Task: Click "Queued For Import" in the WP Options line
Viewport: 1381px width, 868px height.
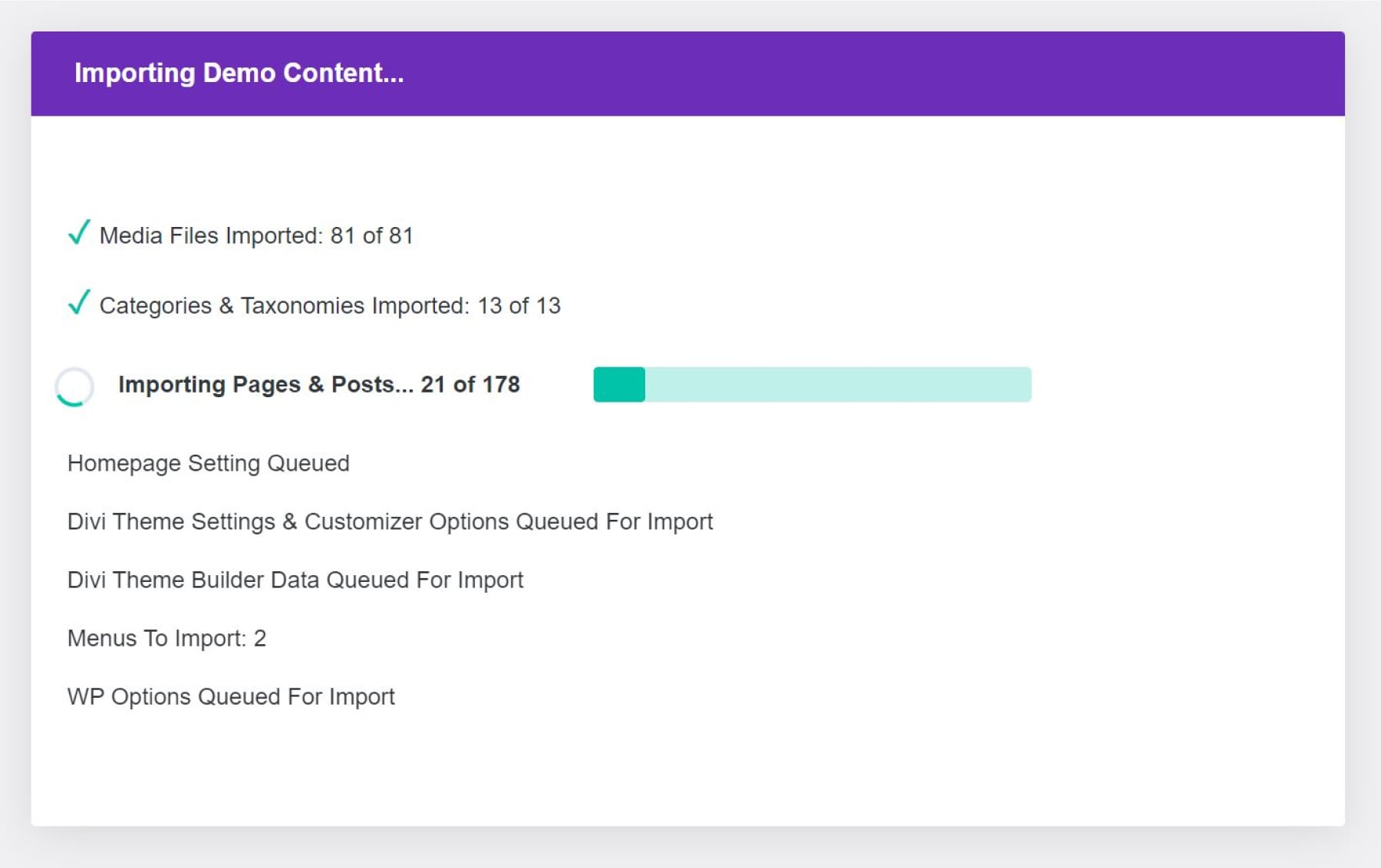Action: (296, 696)
